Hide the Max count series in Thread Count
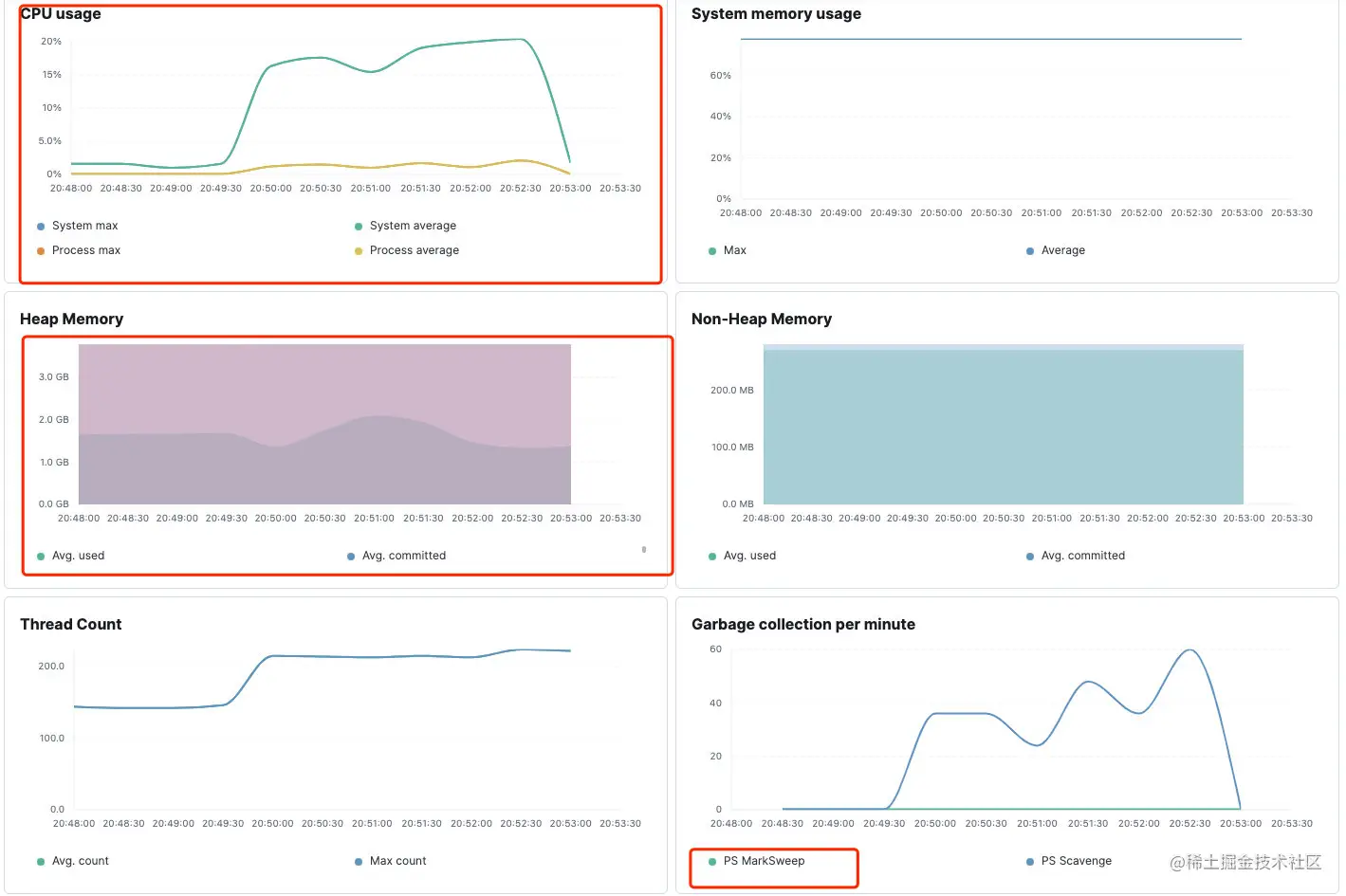1346x896 pixels. pyautogui.click(x=391, y=861)
